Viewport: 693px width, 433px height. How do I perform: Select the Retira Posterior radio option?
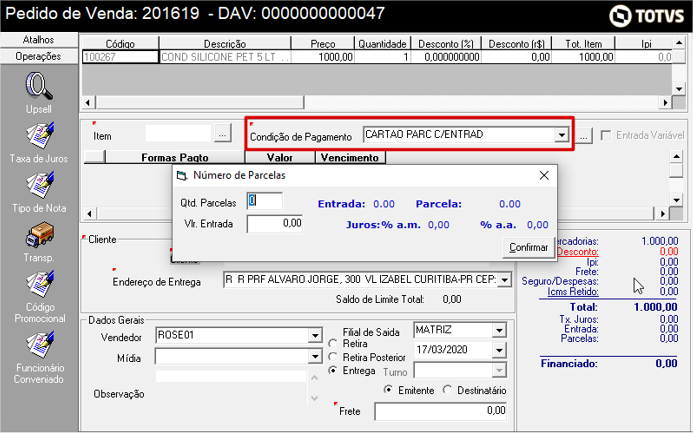pyautogui.click(x=333, y=357)
